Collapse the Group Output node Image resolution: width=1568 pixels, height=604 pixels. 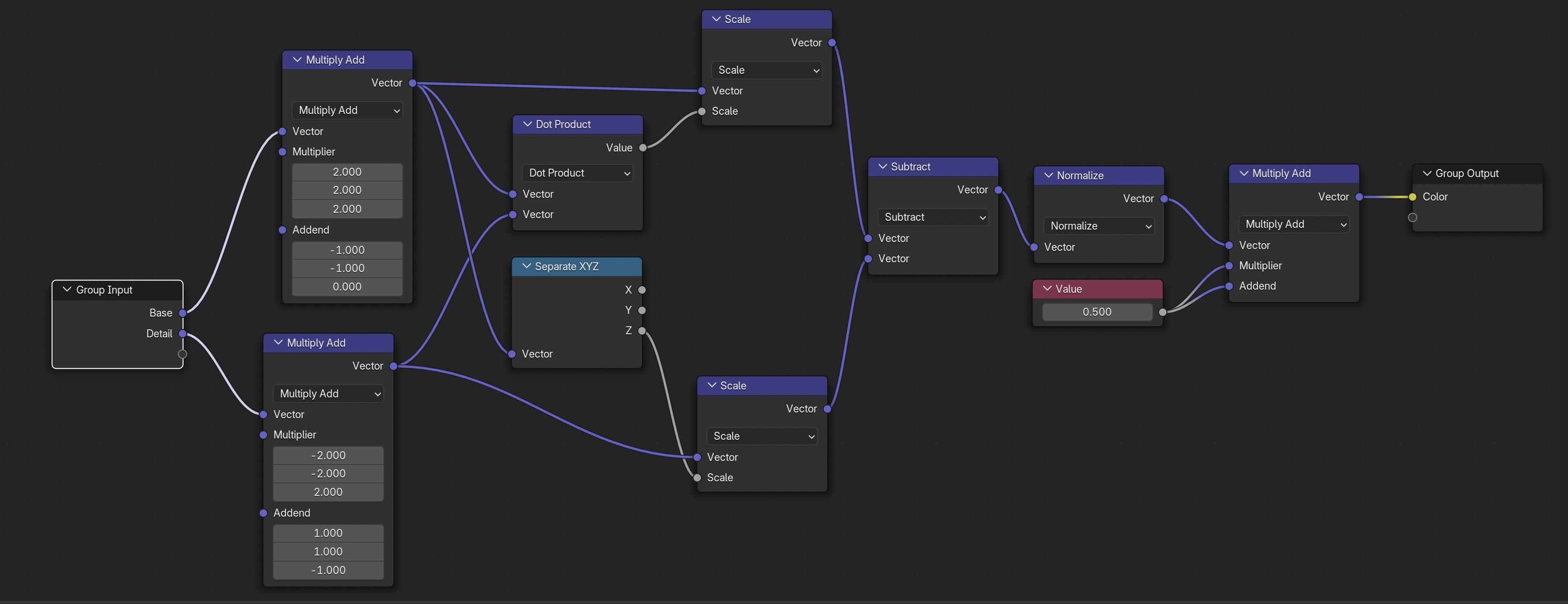[x=1427, y=174]
